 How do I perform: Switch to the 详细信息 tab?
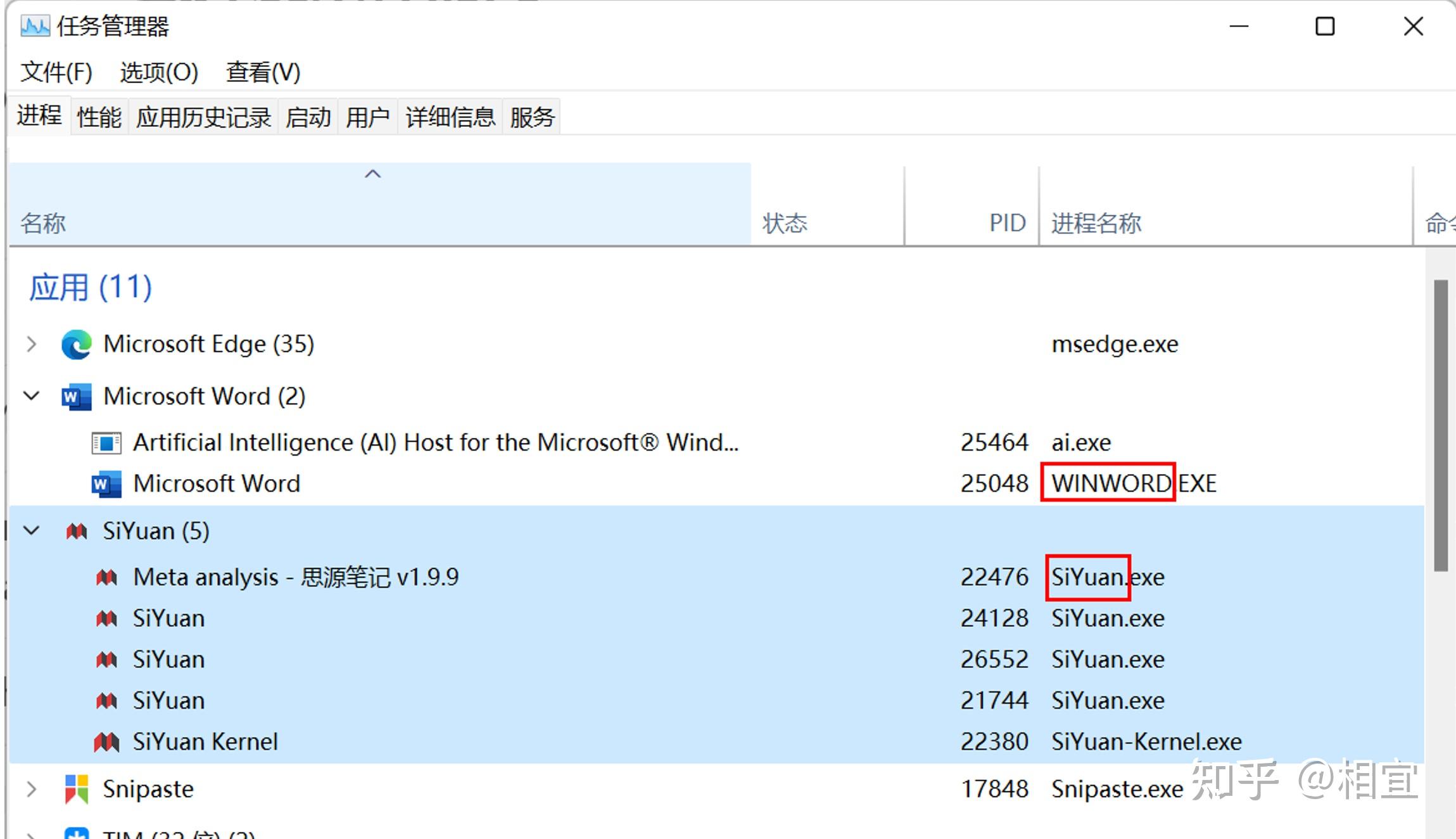click(x=450, y=117)
